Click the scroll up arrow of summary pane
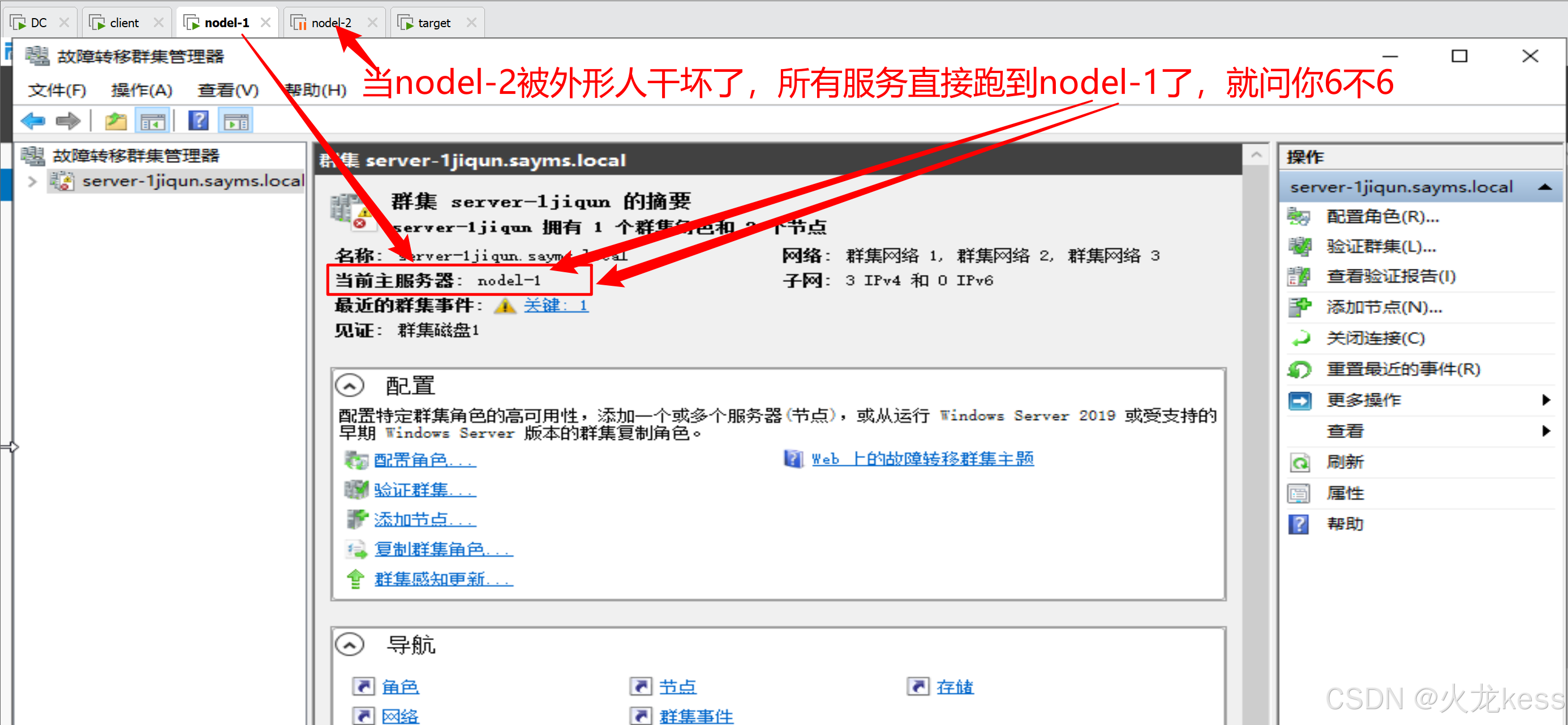 [x=1256, y=156]
